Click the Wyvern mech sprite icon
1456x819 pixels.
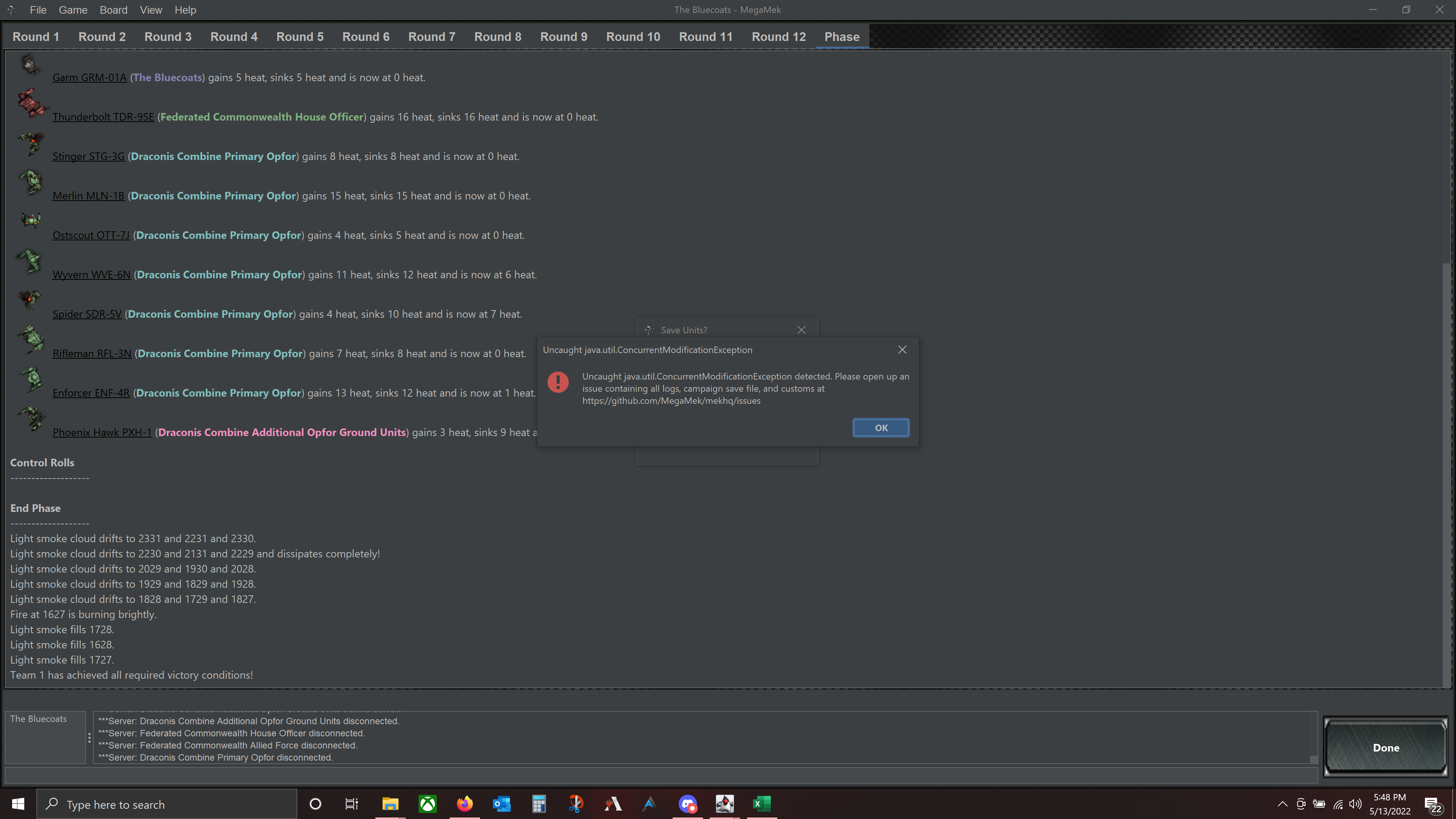point(30,261)
